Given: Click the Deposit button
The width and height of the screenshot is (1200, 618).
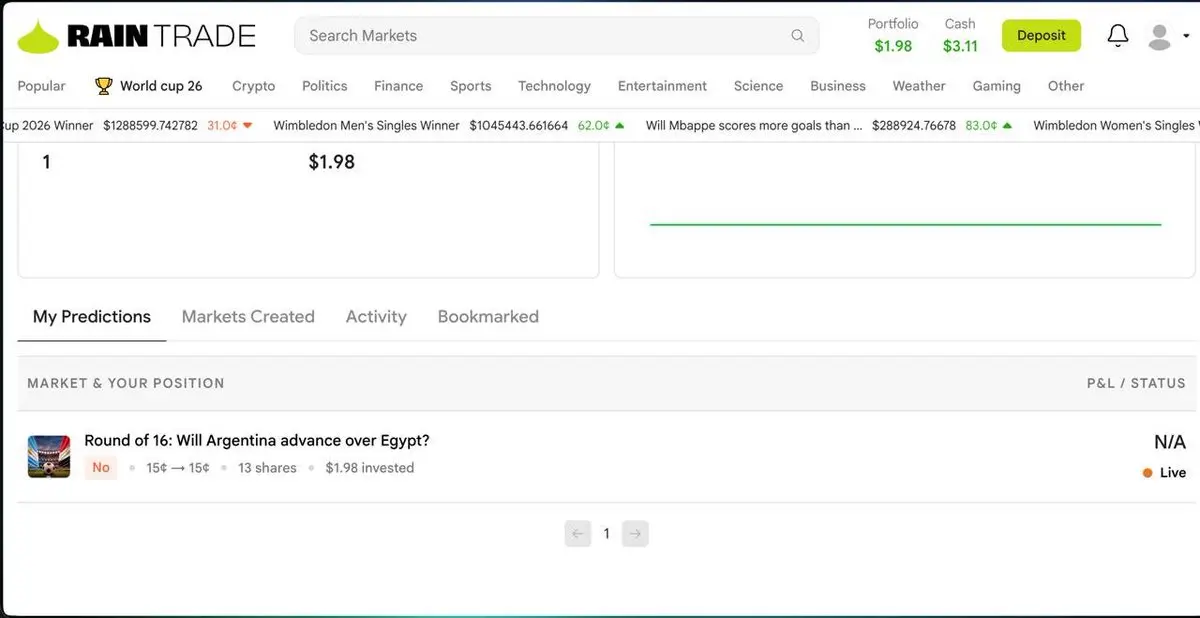Looking at the screenshot, I should (1041, 36).
